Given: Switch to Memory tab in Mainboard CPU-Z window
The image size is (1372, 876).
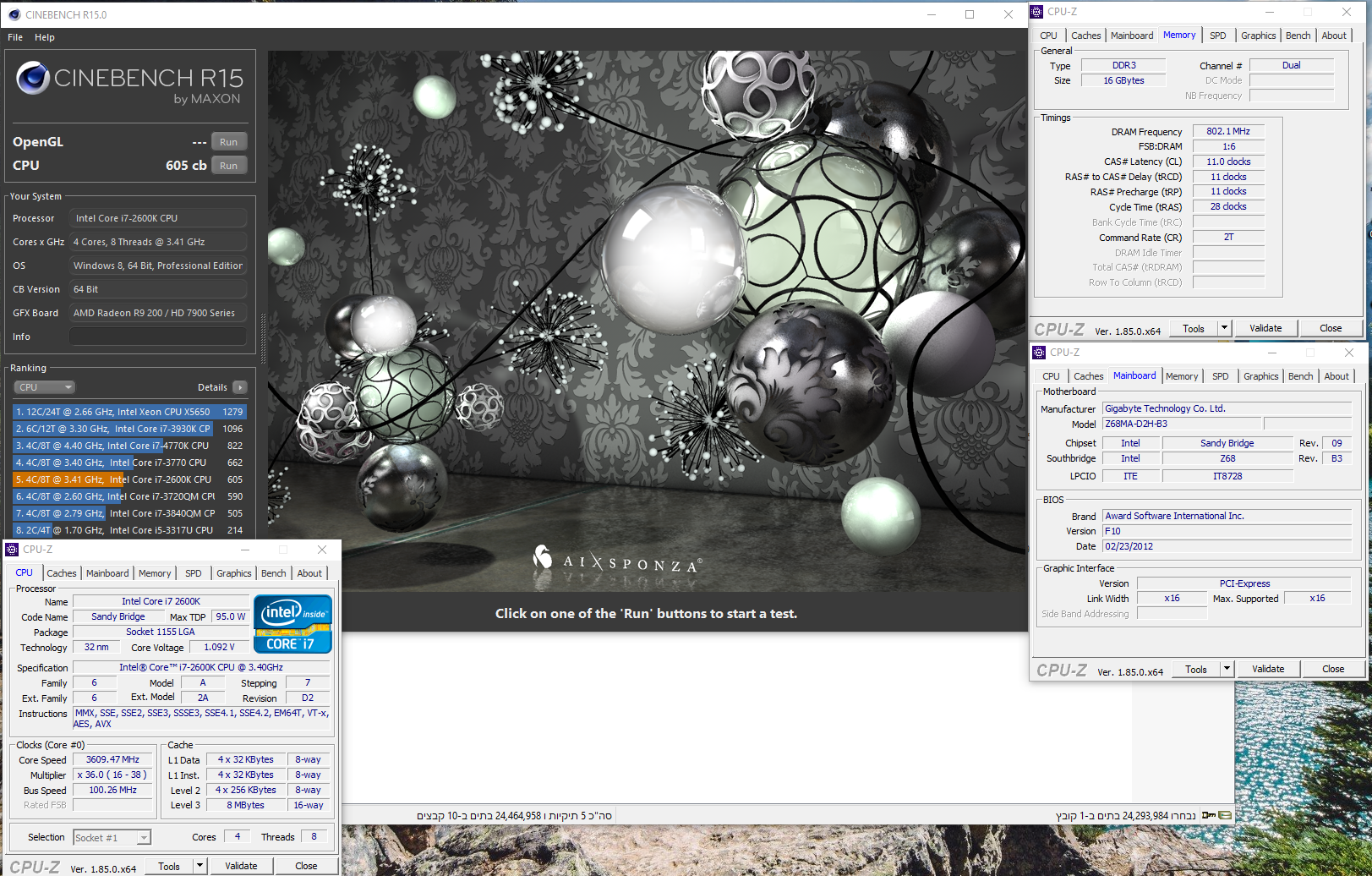Looking at the screenshot, I should (1182, 376).
